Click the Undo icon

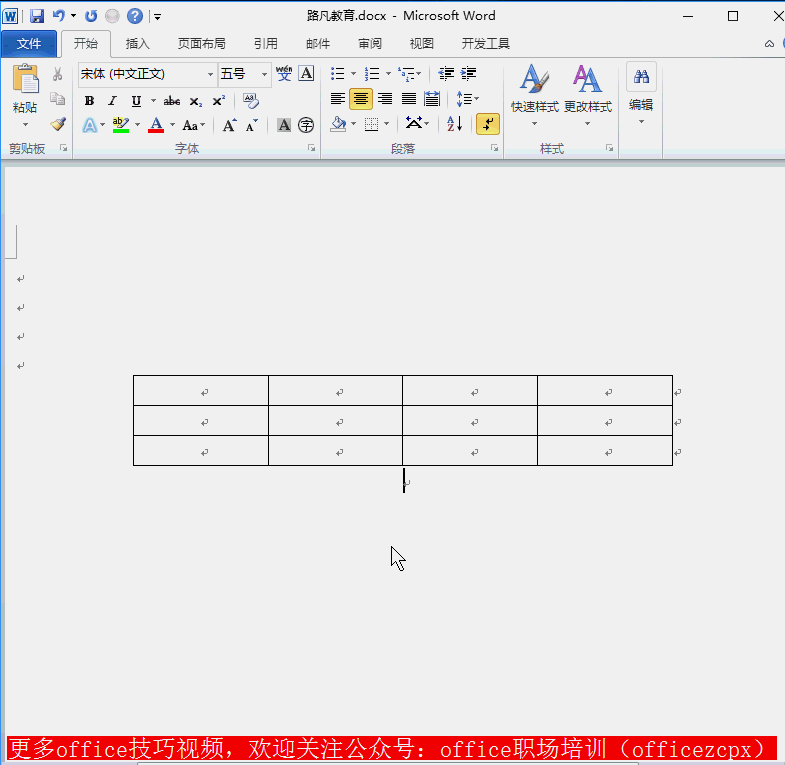[59, 16]
